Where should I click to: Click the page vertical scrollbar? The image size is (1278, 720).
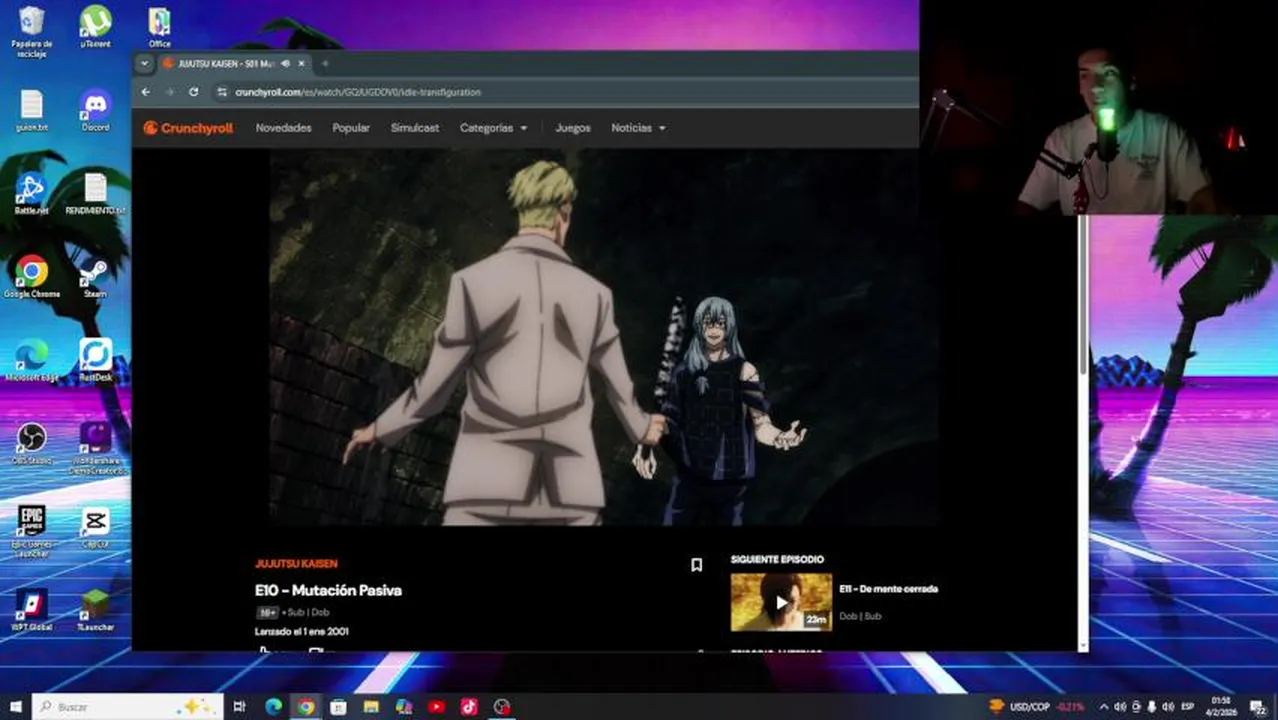point(1082,295)
